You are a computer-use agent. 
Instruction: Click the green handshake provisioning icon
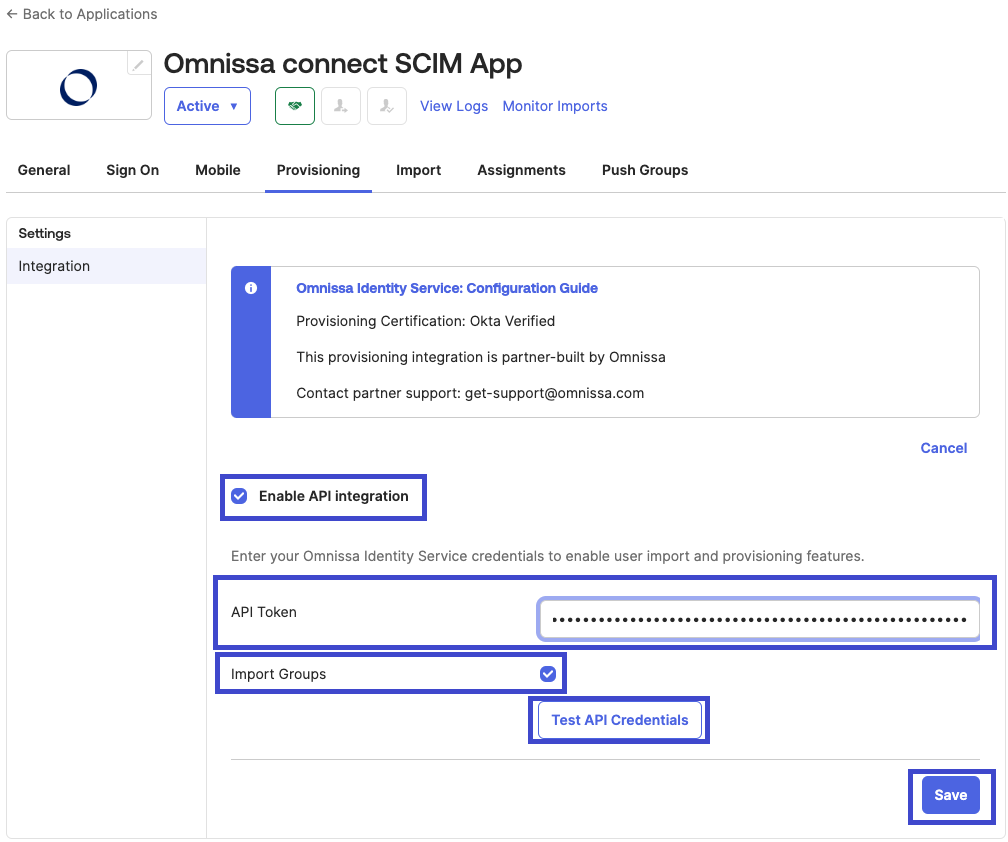[x=295, y=106]
